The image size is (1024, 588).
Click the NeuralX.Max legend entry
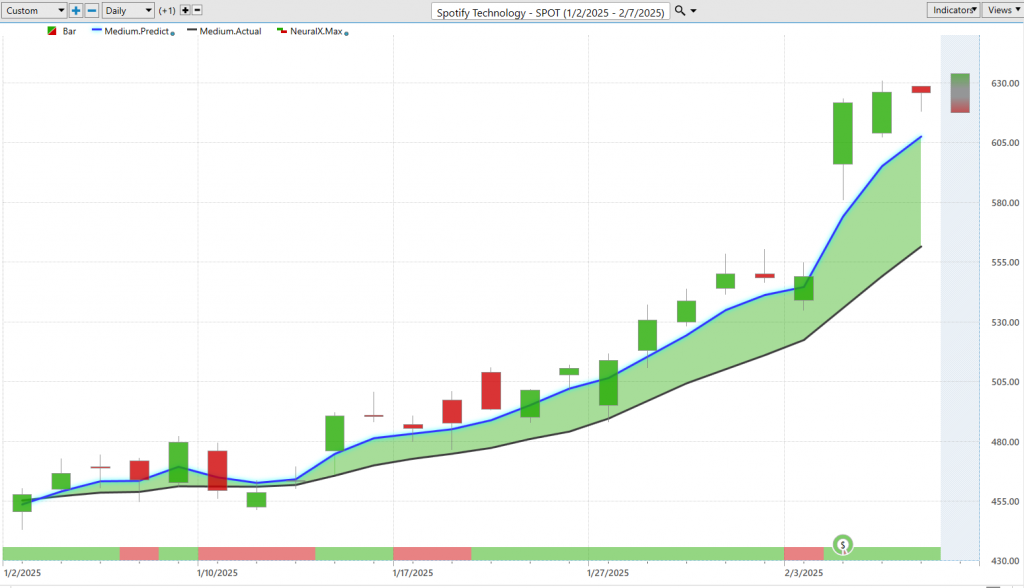click(x=316, y=31)
